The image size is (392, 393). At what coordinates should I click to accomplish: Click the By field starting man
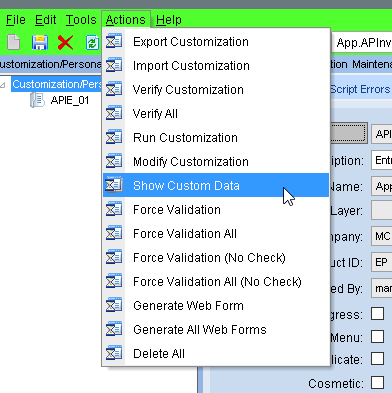point(382,288)
